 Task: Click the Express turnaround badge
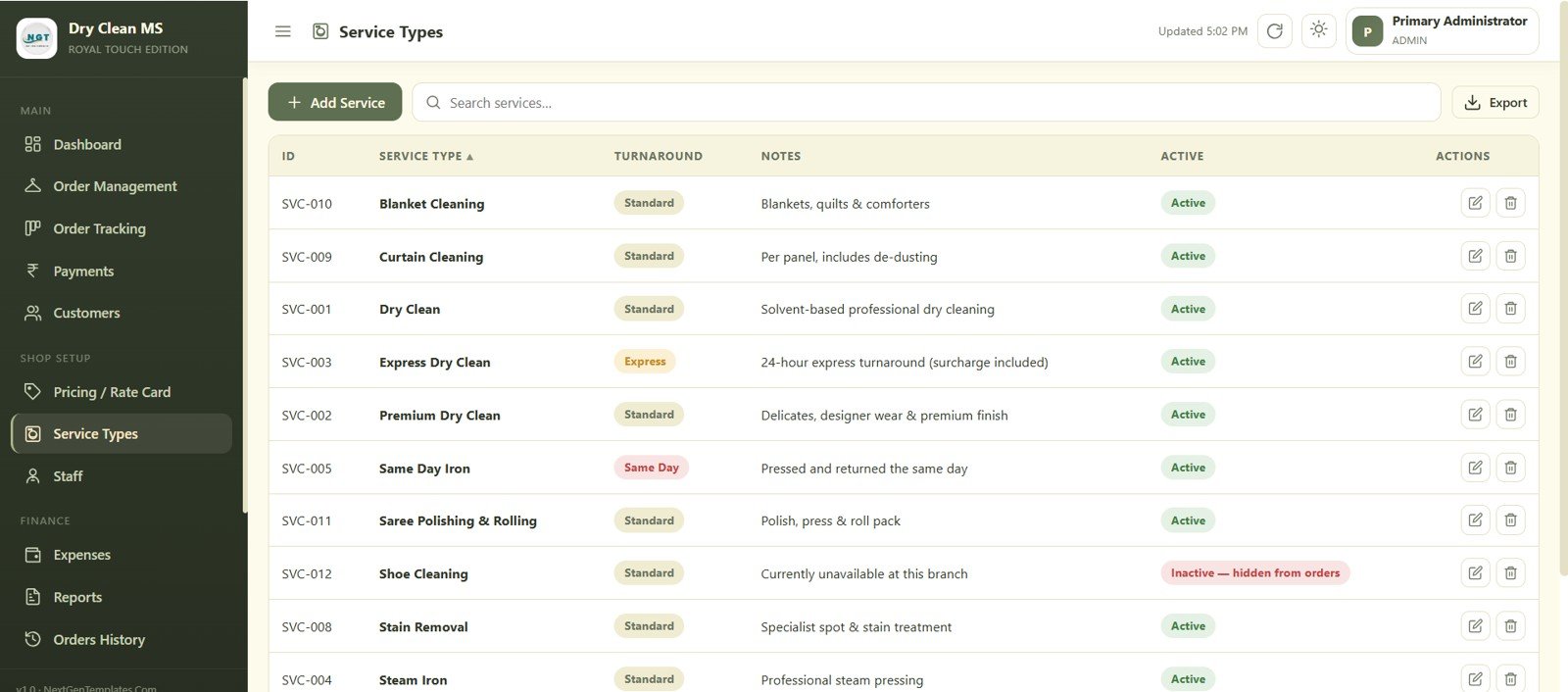click(x=645, y=362)
